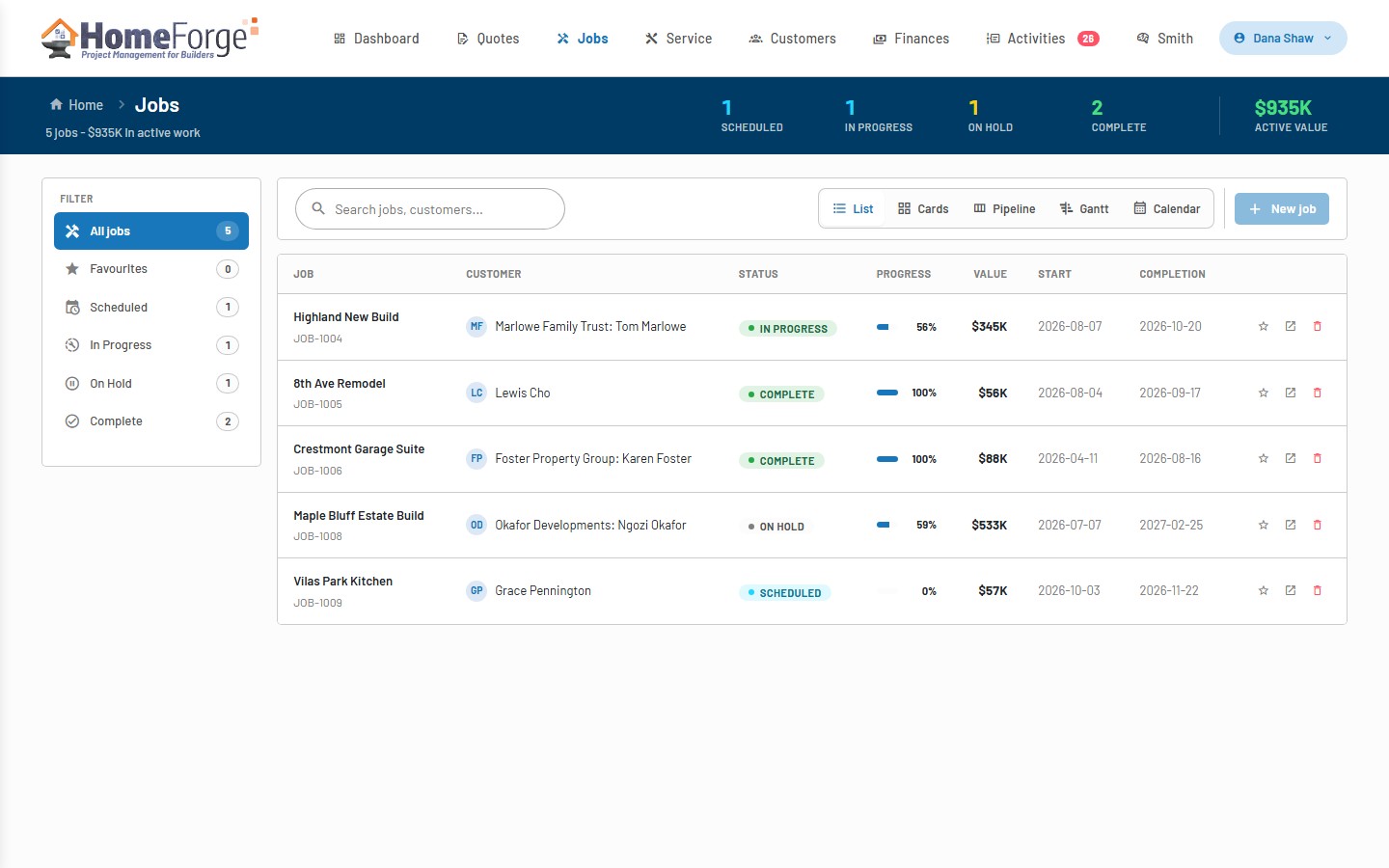Click the HomeForge logo
1389x868 pixels.
(150, 39)
